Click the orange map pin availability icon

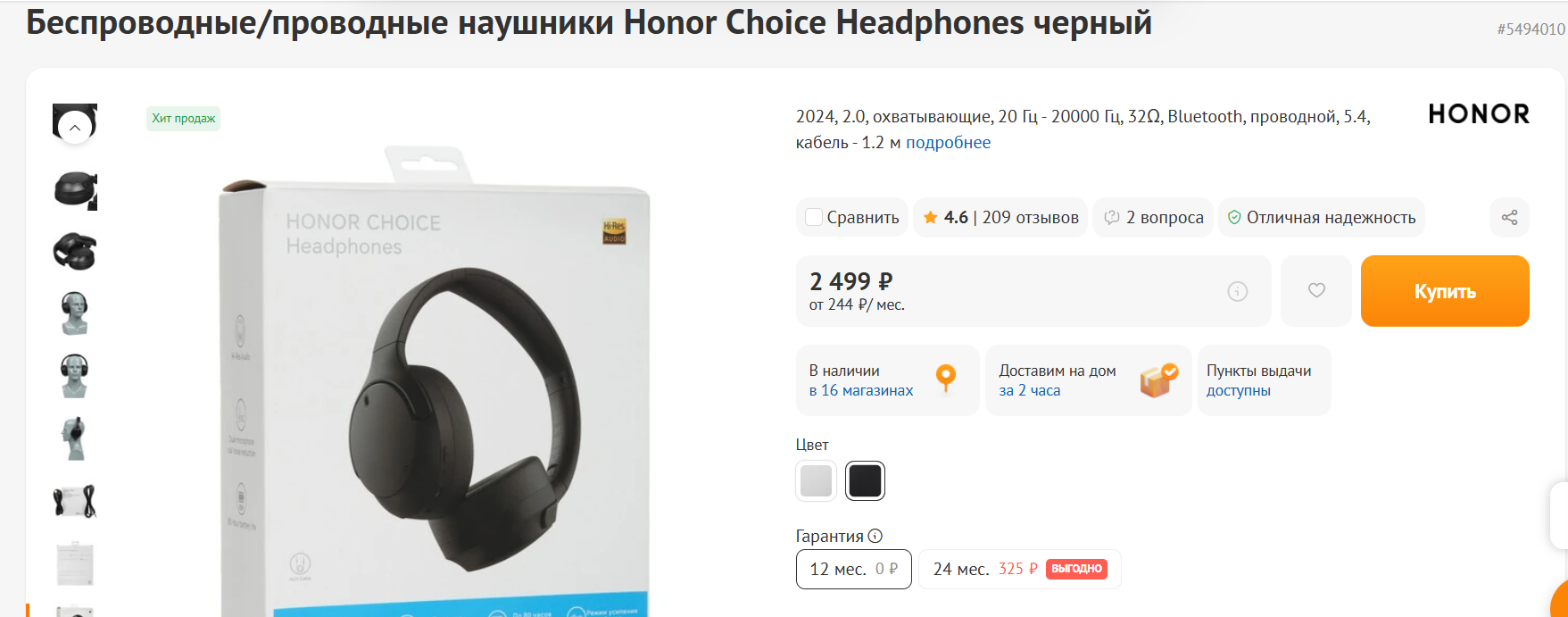(x=946, y=379)
